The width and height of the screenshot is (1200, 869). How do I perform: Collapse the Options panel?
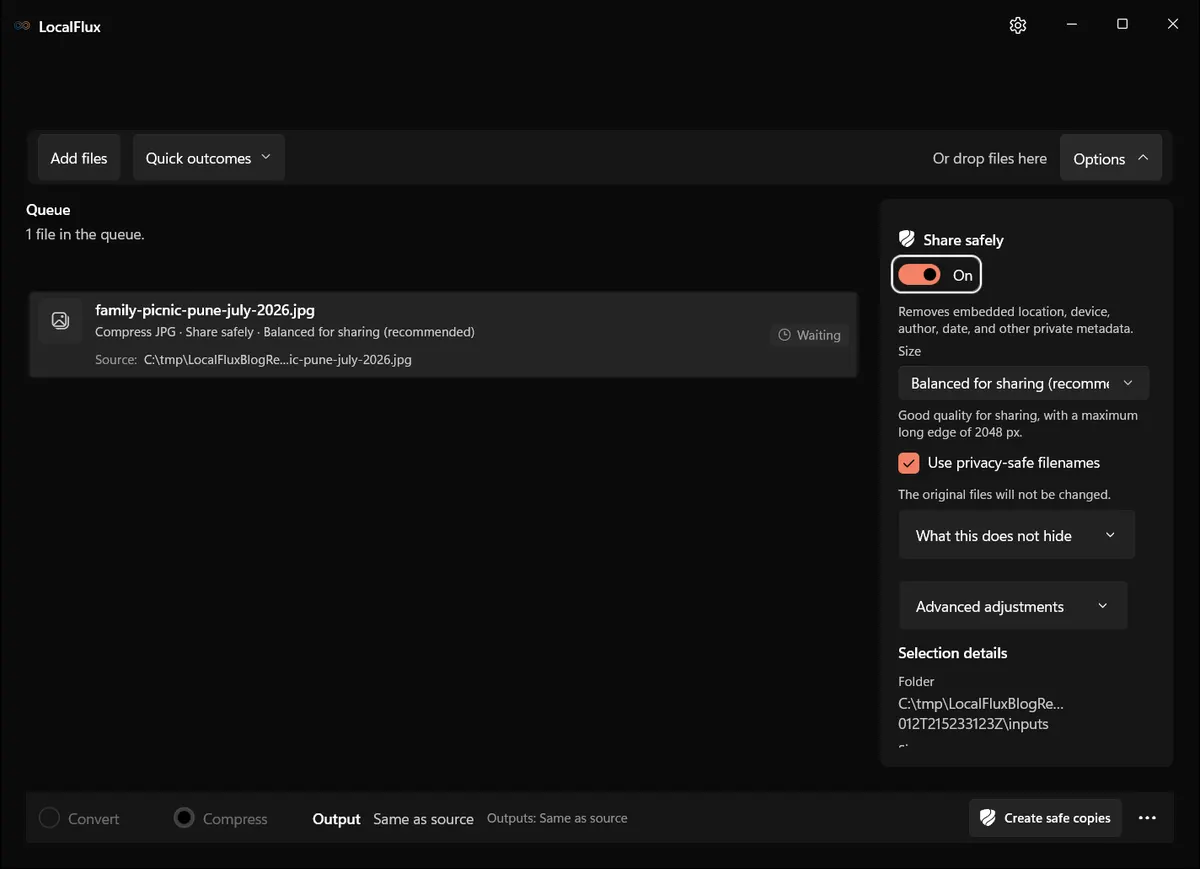point(1111,158)
